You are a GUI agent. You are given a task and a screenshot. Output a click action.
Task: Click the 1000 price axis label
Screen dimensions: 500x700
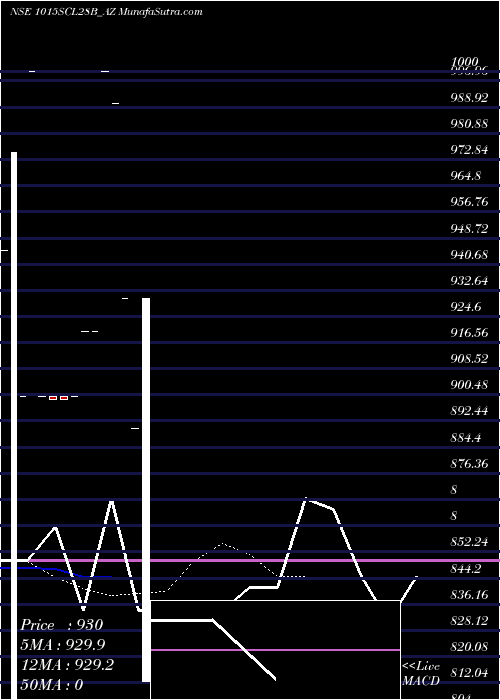pos(465,61)
